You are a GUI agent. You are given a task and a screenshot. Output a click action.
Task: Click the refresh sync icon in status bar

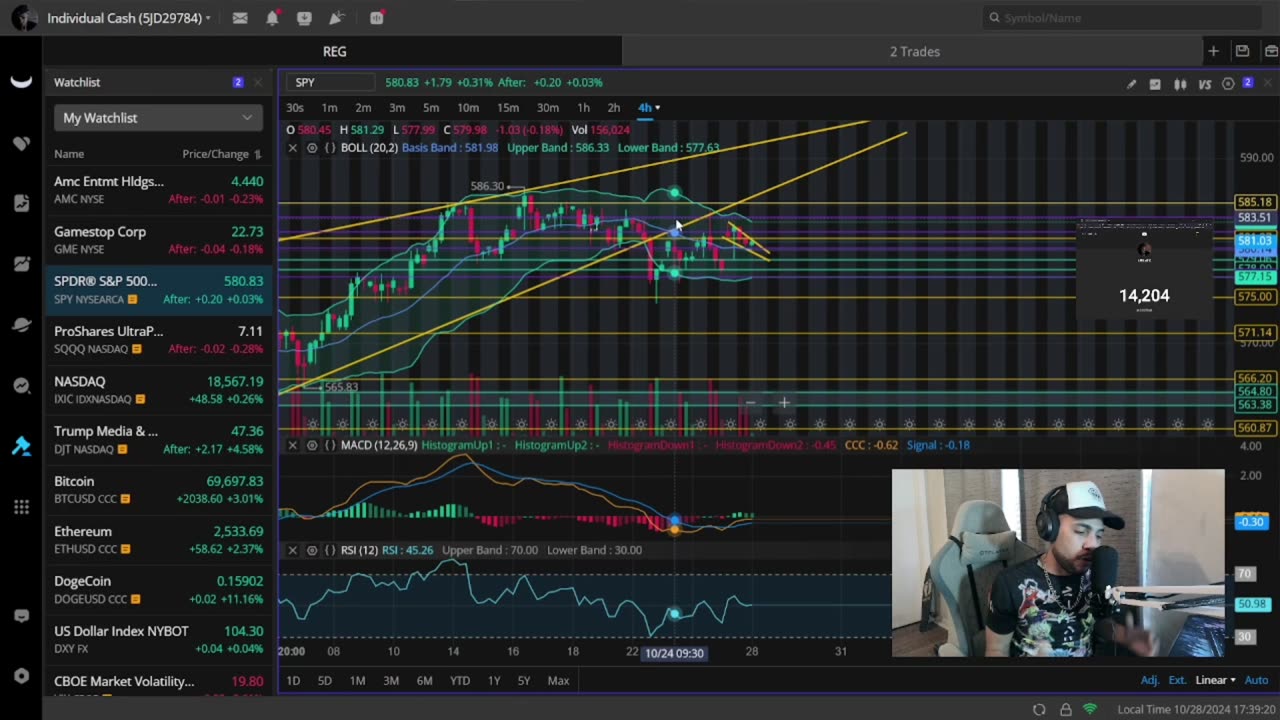point(1039,709)
